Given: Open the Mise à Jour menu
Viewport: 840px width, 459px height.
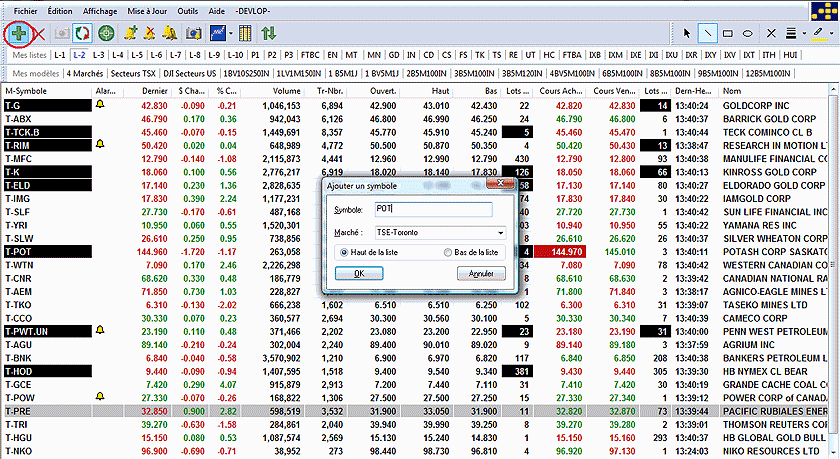Looking at the screenshot, I should click(x=147, y=11).
